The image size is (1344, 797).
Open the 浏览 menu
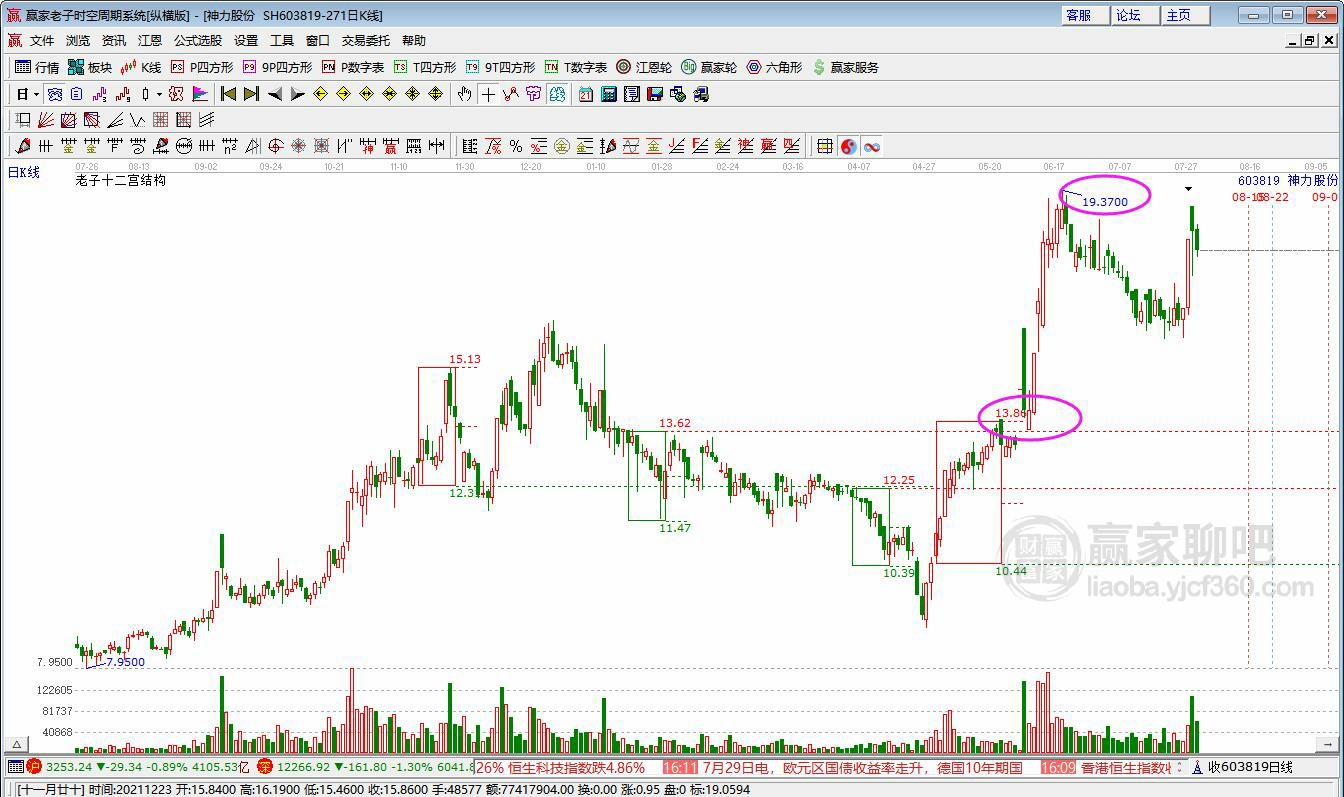coord(78,41)
